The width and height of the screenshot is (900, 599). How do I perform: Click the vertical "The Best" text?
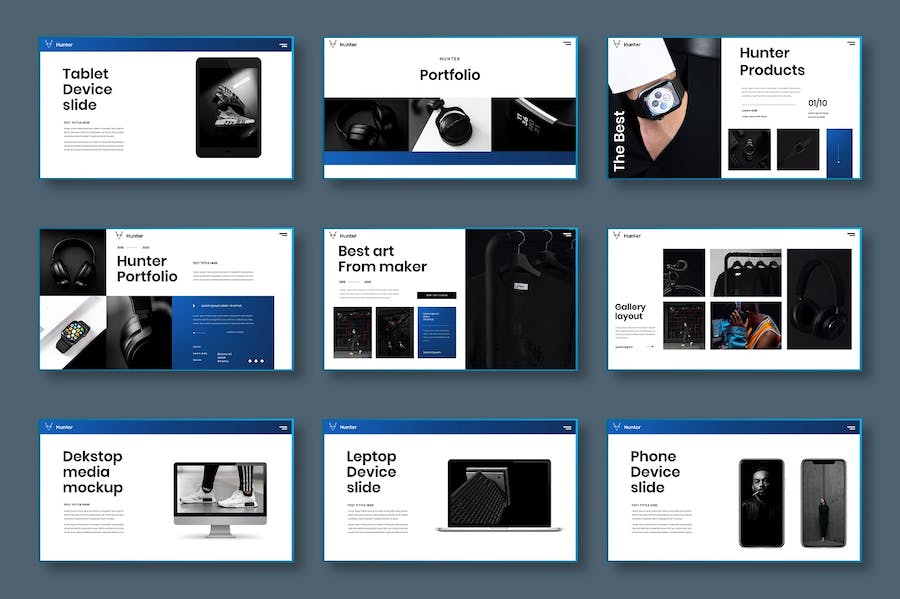coord(619,141)
